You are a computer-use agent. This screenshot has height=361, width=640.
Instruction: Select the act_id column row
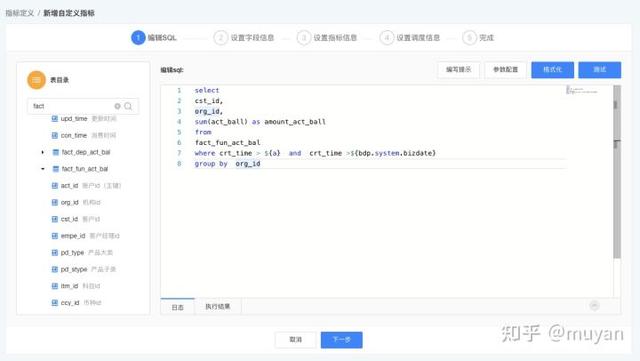coord(86,185)
